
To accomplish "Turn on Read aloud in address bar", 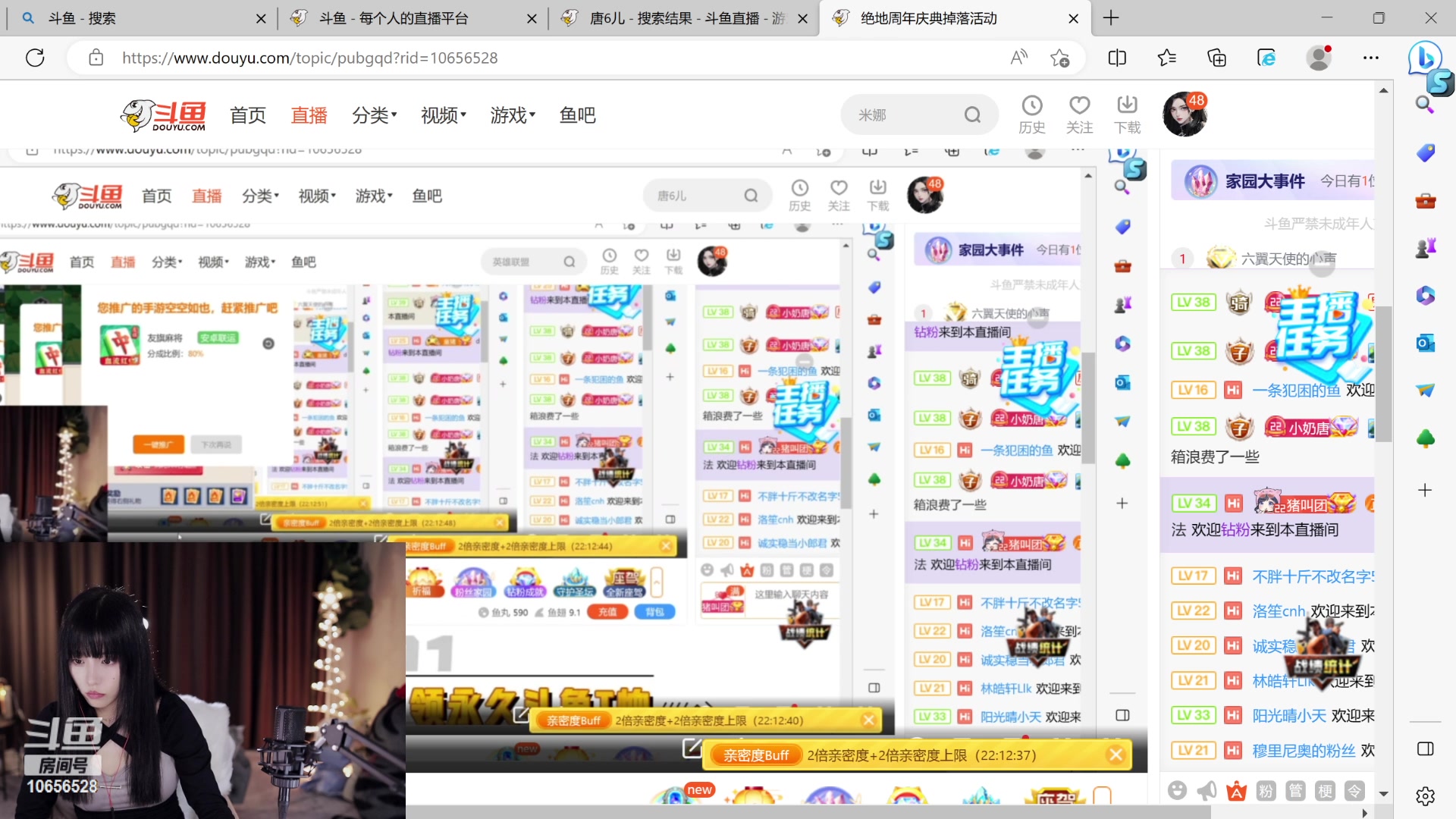I will pos(1019,58).
